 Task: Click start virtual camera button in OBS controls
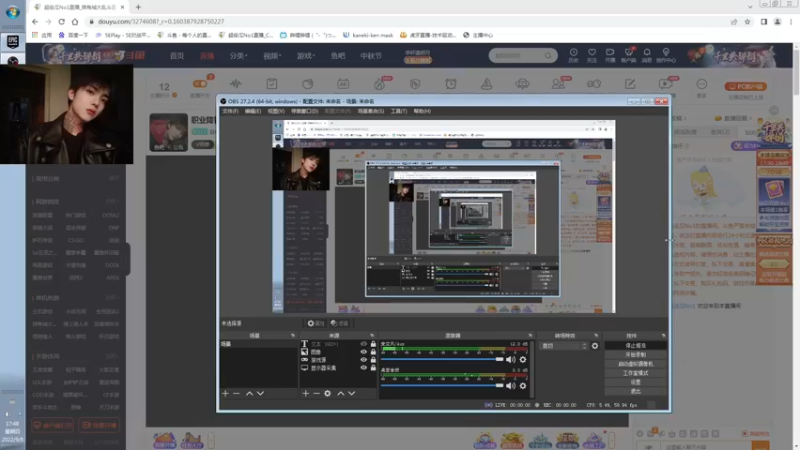[636, 364]
